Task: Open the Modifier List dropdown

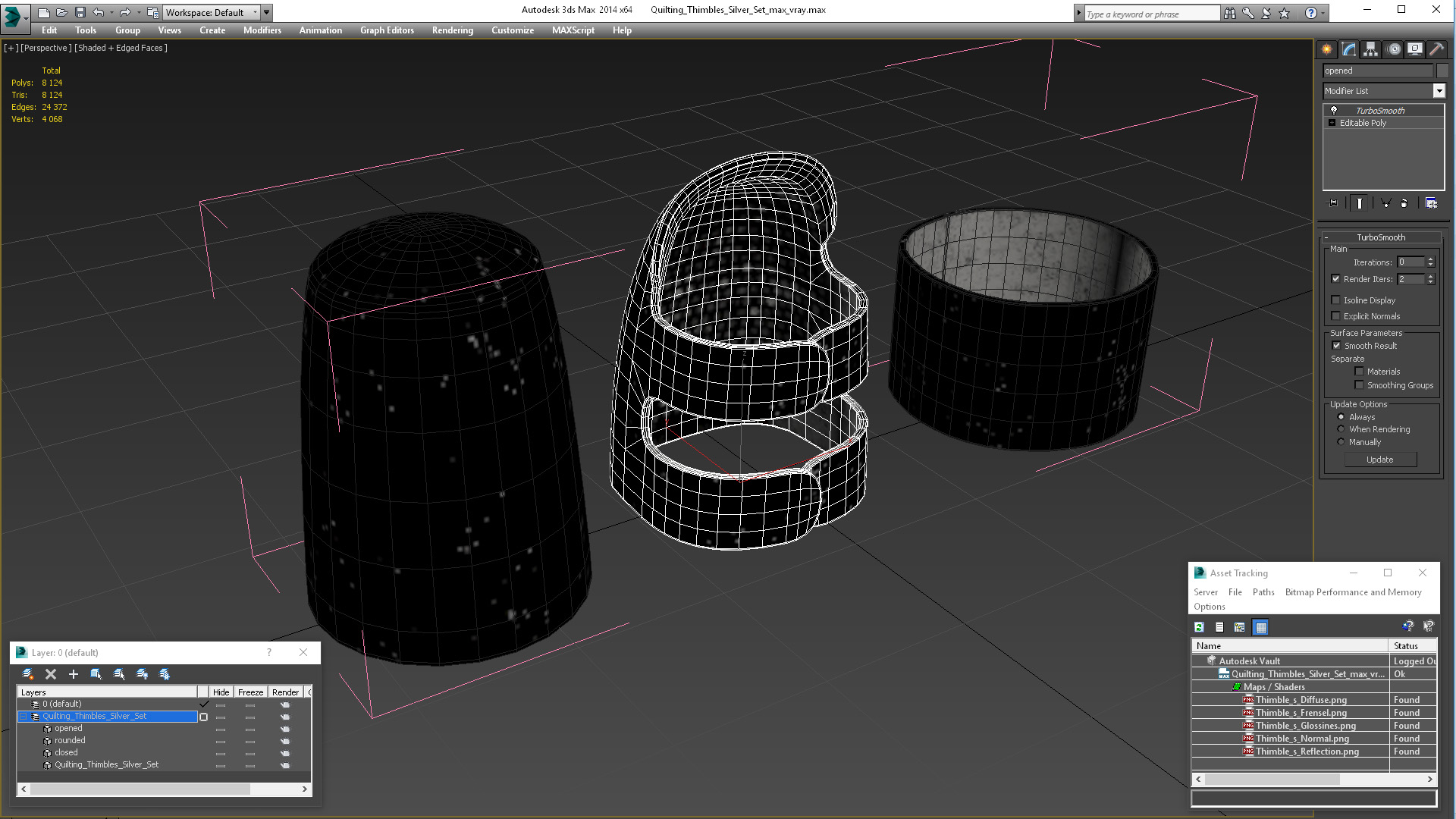Action: point(1439,91)
